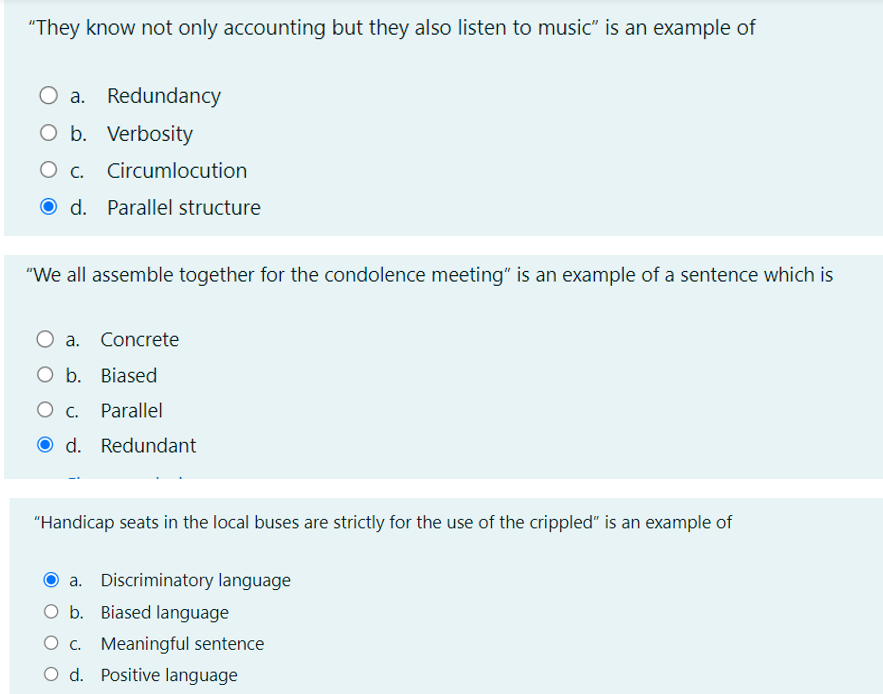The width and height of the screenshot is (883, 694).
Task: Click the Discriminatory language answer label text
Action: (195, 580)
